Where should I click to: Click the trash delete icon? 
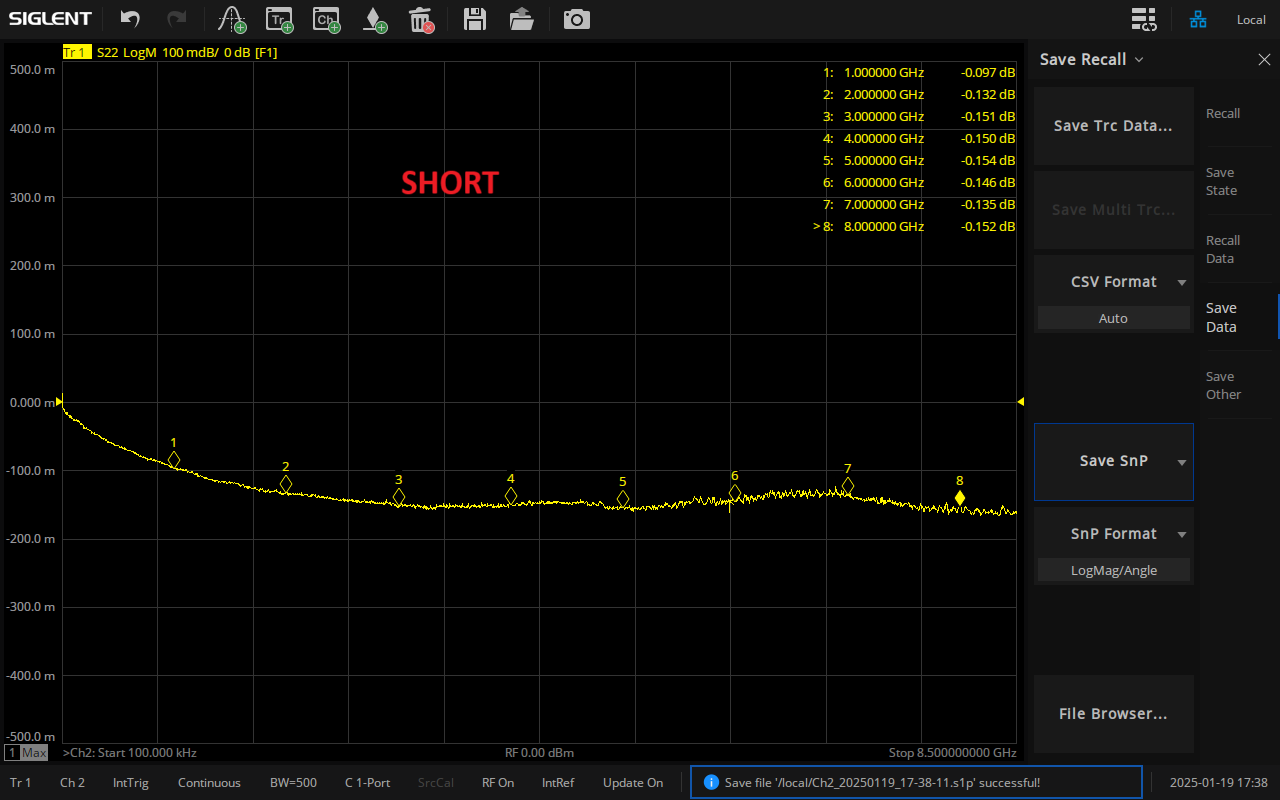click(x=421, y=19)
